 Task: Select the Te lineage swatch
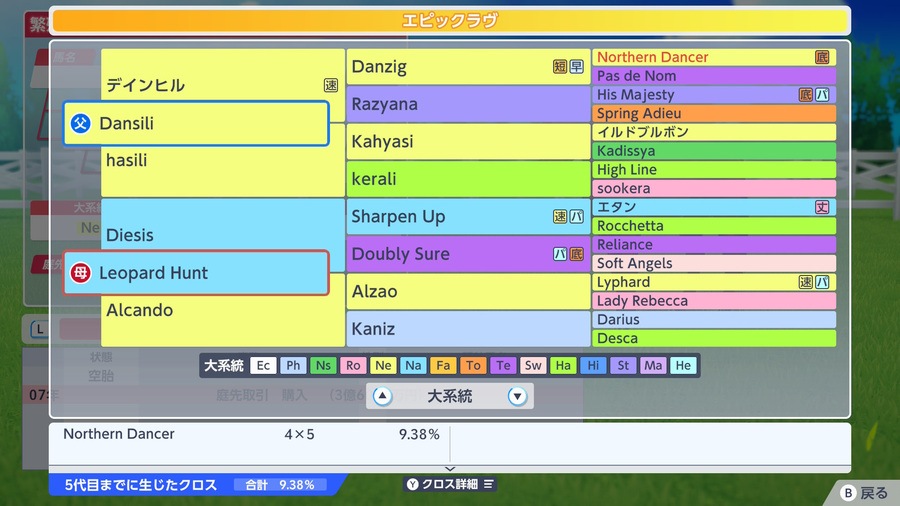click(x=503, y=365)
